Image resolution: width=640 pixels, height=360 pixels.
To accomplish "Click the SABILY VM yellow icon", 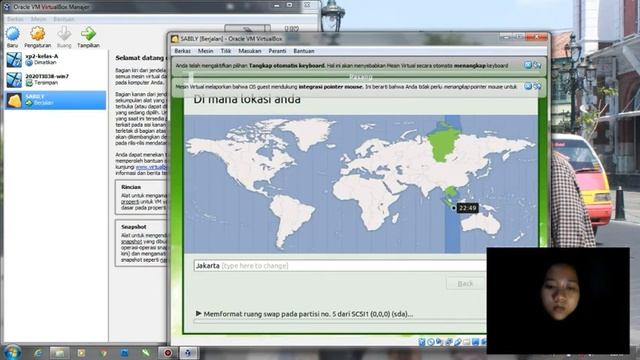I will click(x=14, y=100).
